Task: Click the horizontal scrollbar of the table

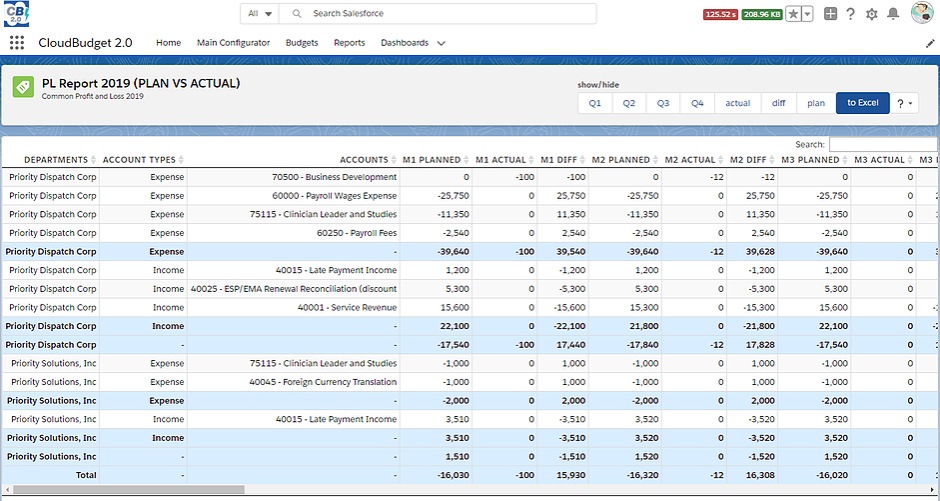Action: point(130,489)
